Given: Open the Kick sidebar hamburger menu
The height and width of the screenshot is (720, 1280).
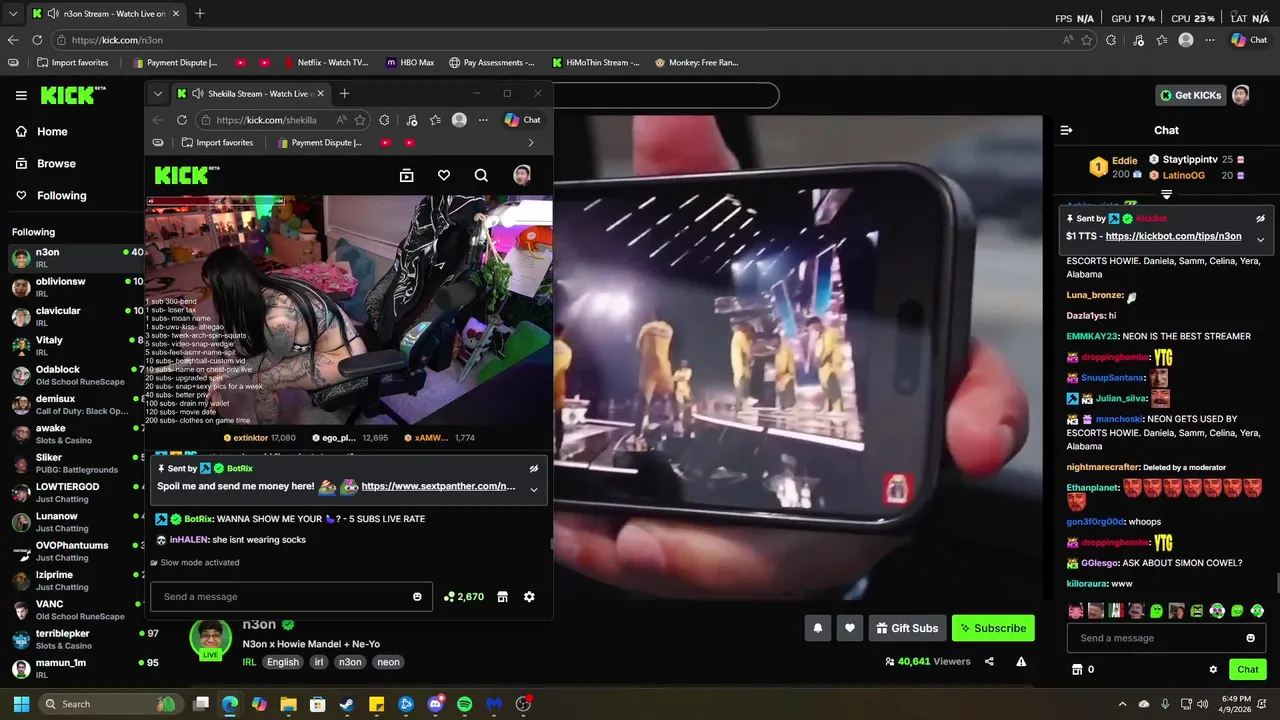Looking at the screenshot, I should [x=21, y=95].
